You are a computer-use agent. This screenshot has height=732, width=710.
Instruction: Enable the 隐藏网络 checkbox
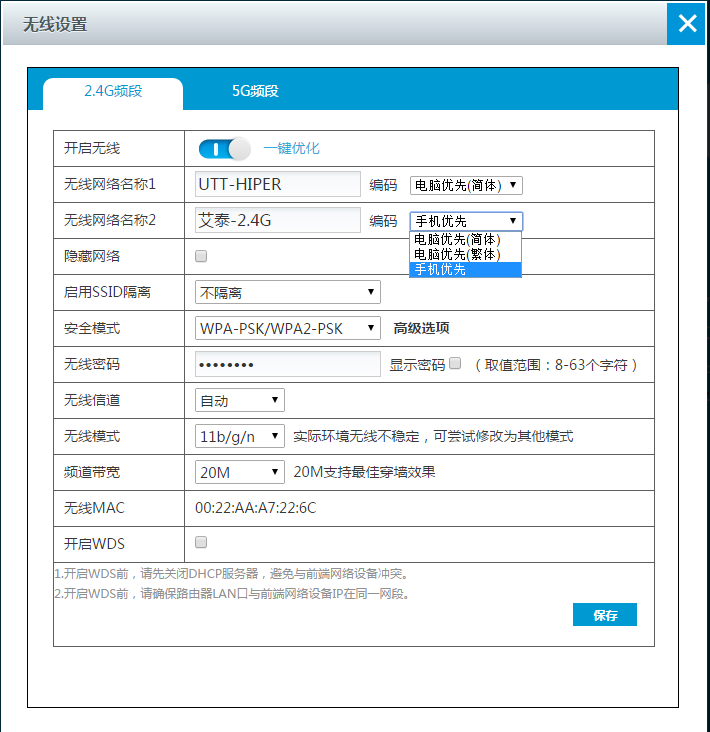[x=201, y=256]
